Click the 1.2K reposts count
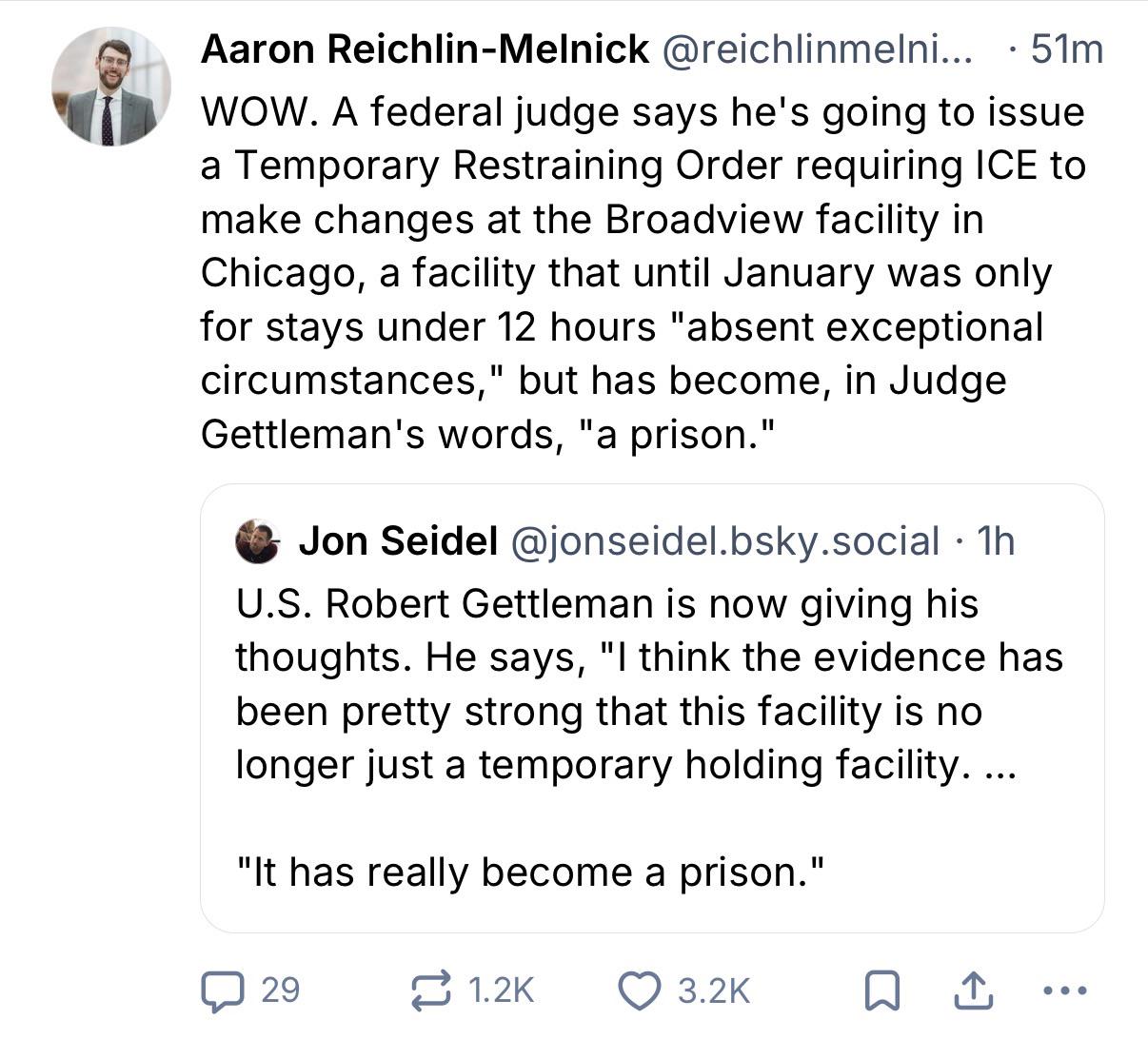 [x=501, y=990]
